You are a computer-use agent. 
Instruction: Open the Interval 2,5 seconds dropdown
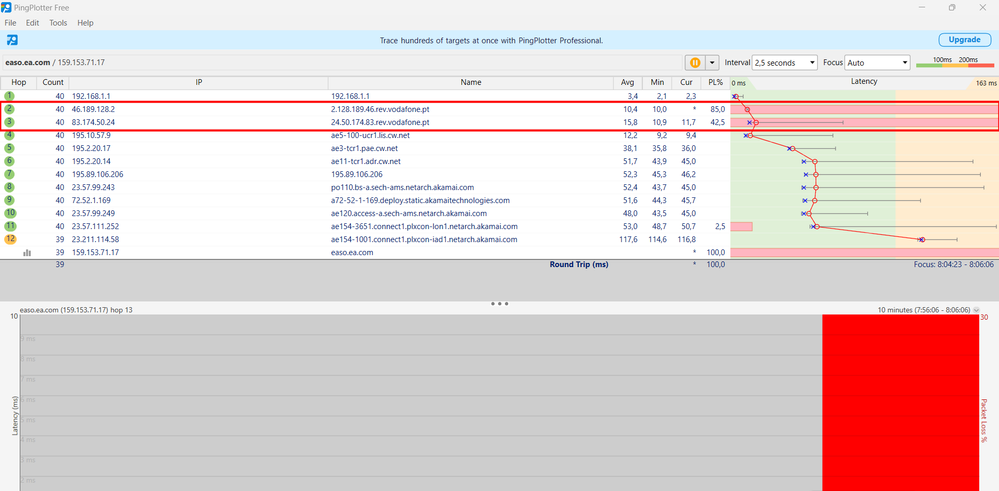[784, 62]
